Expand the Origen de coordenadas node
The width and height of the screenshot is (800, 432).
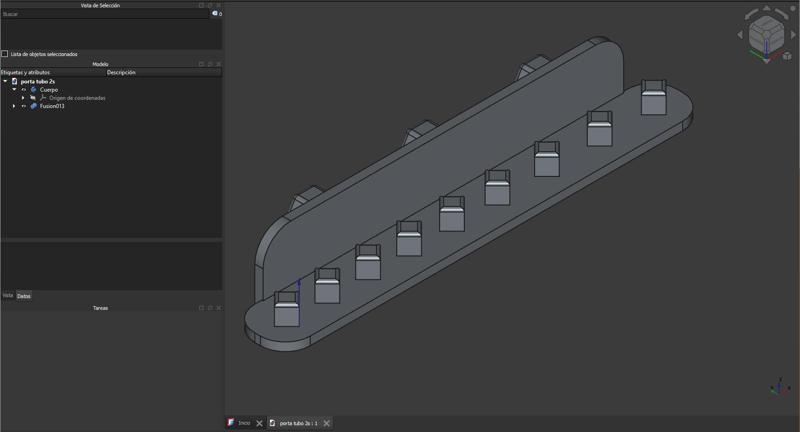click(x=23, y=97)
